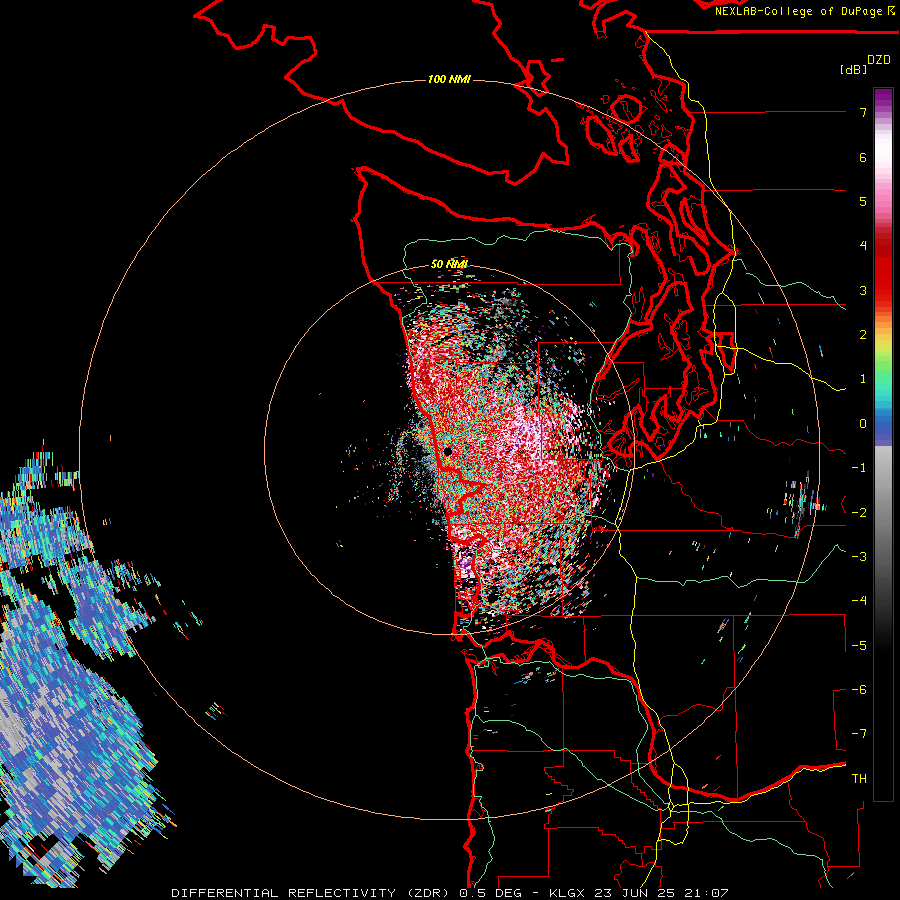Click the 0.5 DEG elevation angle text

coord(491,893)
